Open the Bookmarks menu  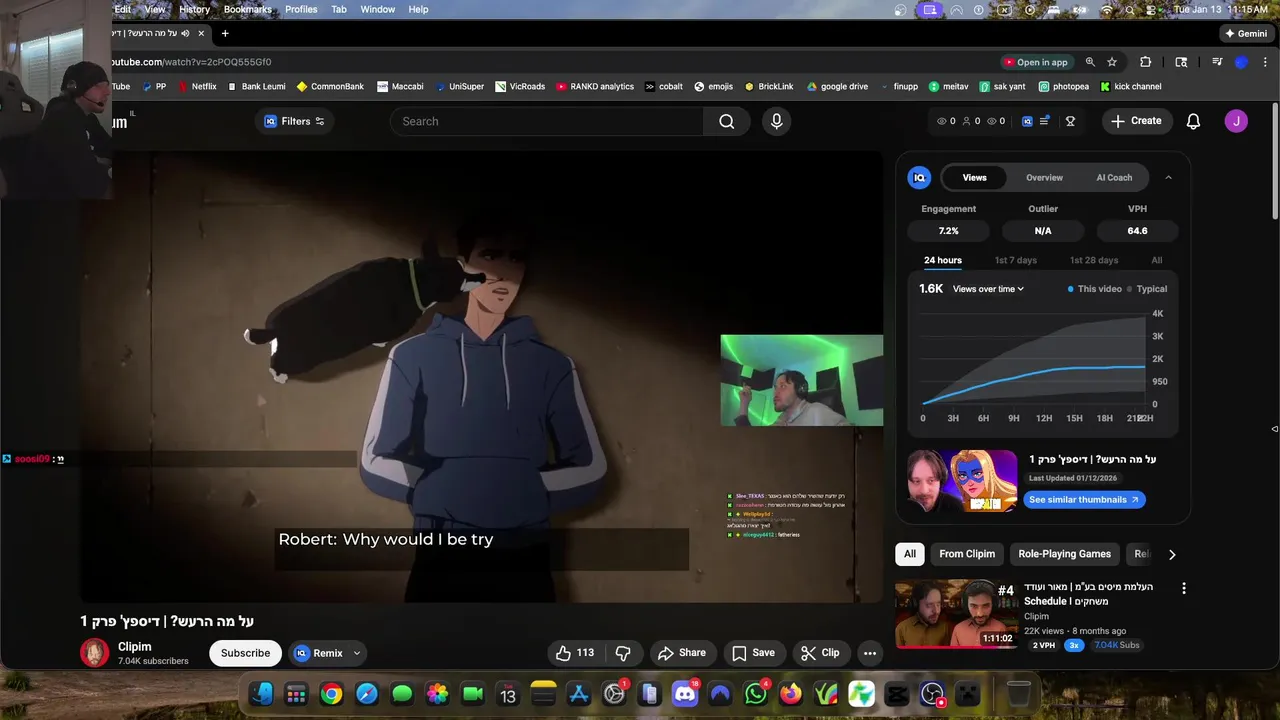[248, 9]
